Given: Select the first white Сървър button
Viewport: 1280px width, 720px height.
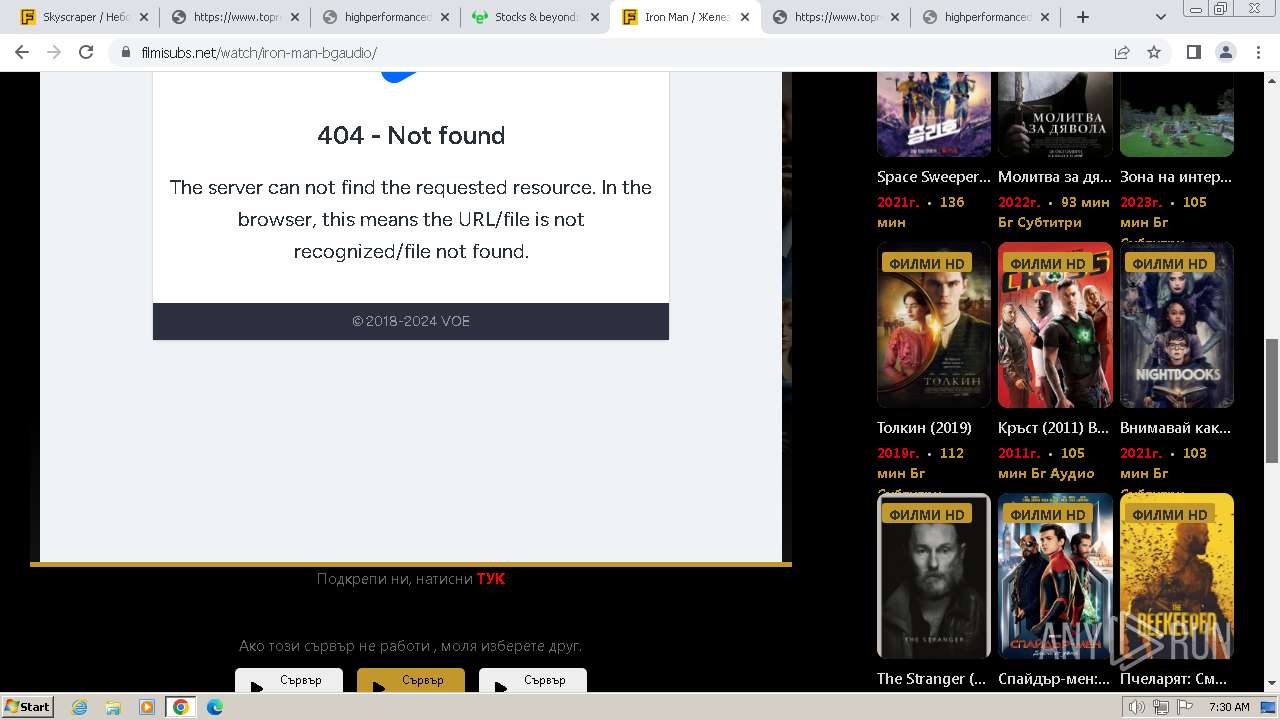Looking at the screenshot, I should [289, 680].
